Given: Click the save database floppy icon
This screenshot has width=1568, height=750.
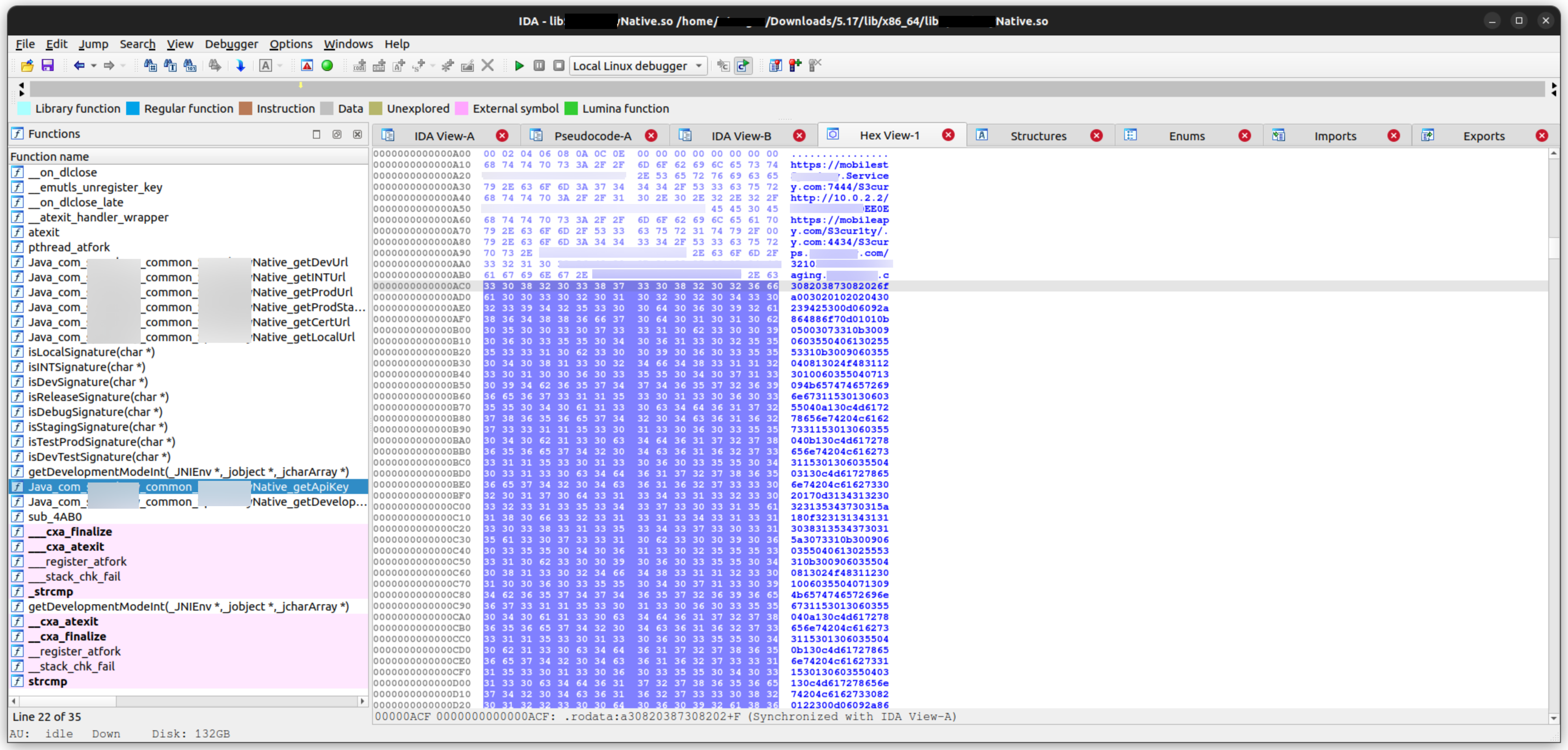Looking at the screenshot, I should [47, 66].
